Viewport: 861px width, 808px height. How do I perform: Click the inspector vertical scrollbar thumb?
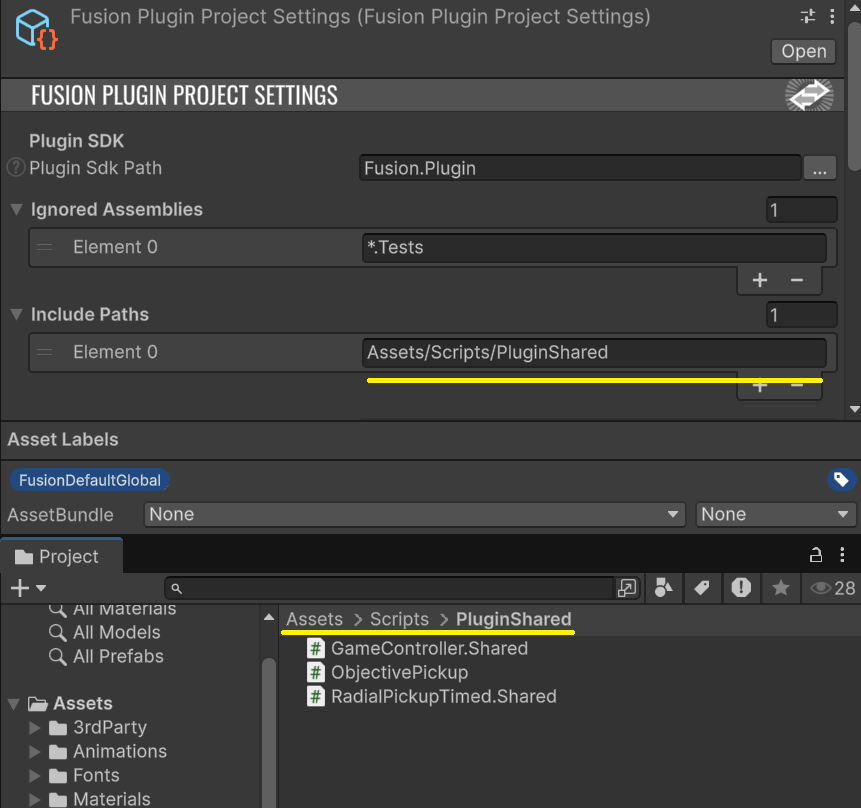[x=854, y=96]
